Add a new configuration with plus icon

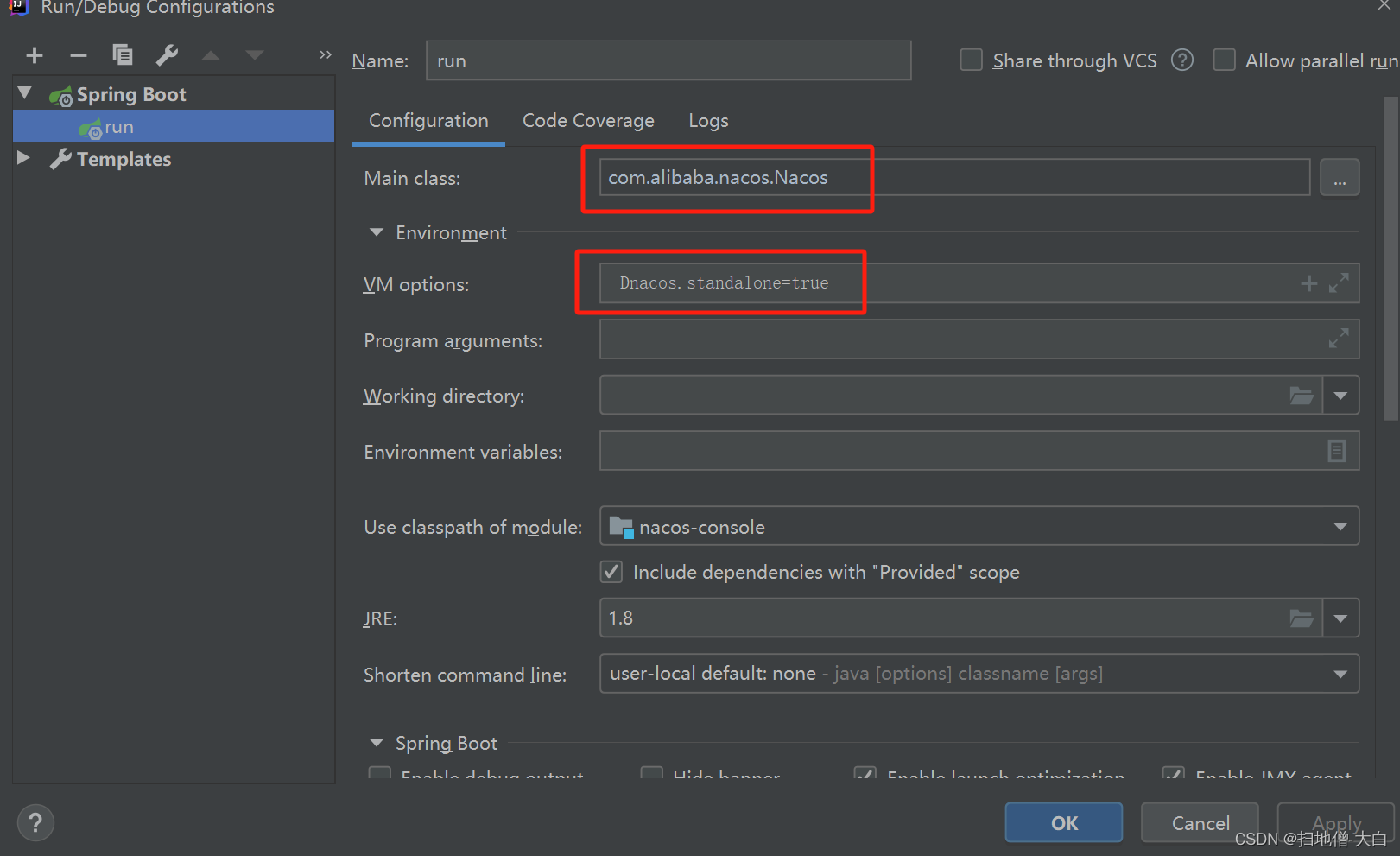click(35, 55)
